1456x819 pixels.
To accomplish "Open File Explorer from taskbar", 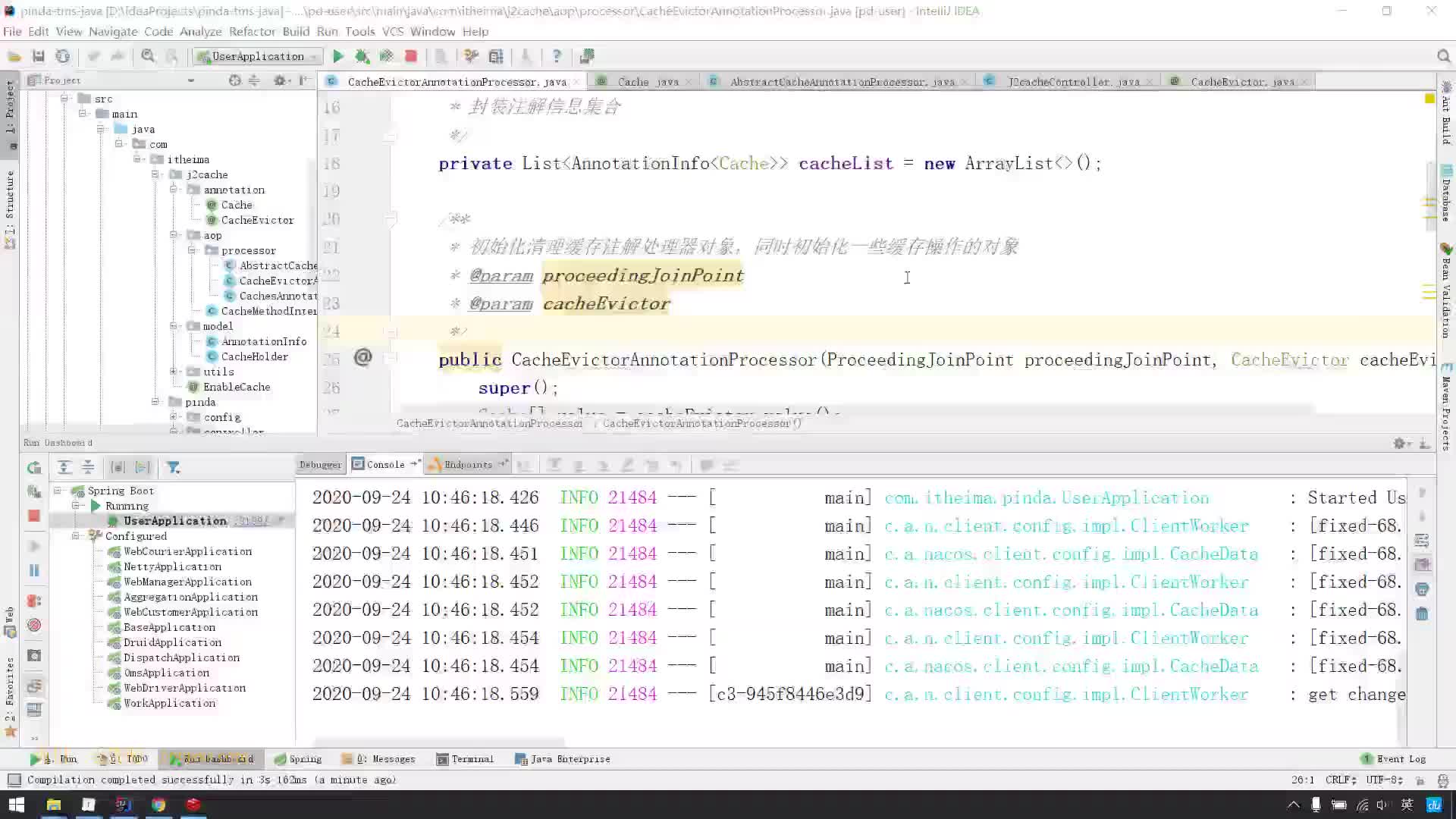I will coord(53,805).
